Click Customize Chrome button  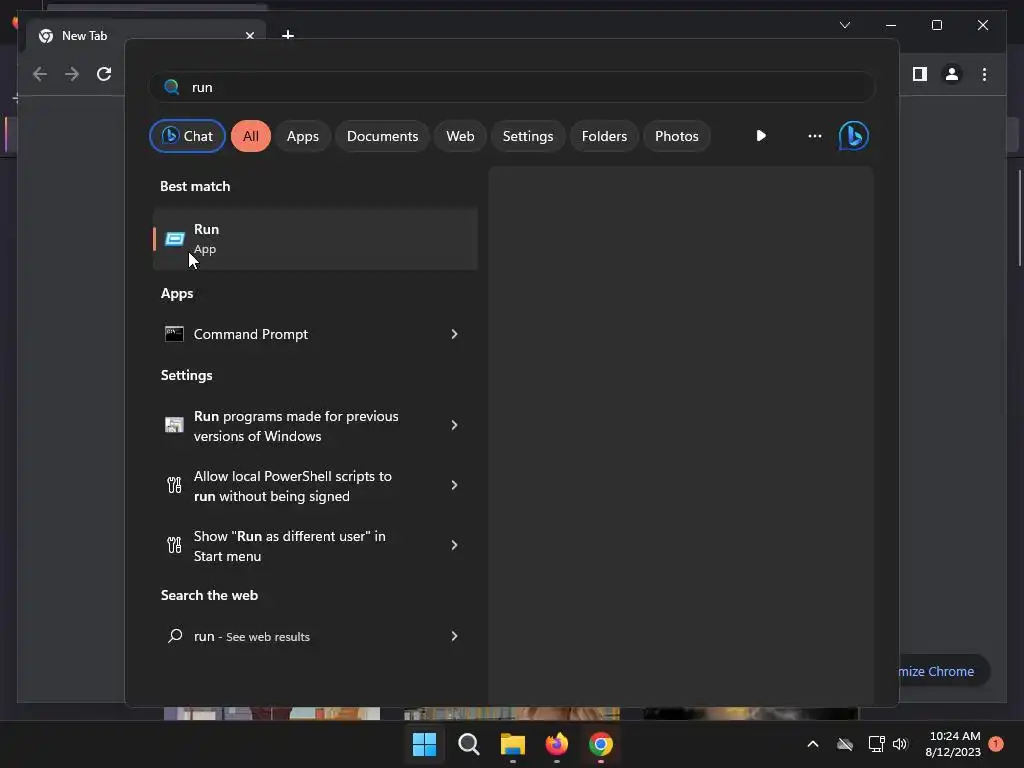[x=944, y=671]
